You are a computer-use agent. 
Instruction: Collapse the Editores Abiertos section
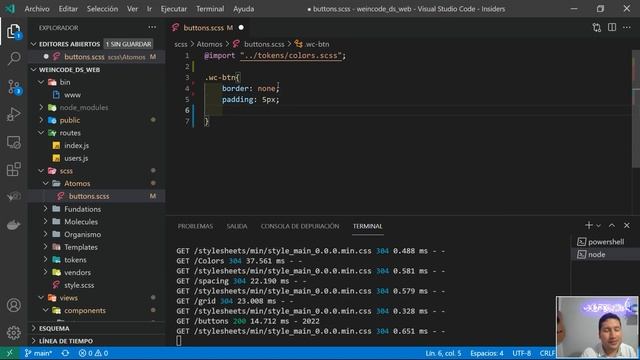pos(33,44)
